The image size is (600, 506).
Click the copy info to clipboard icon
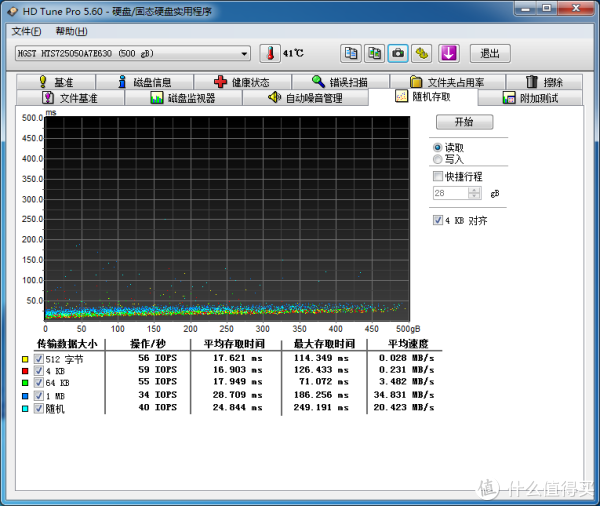pos(351,53)
